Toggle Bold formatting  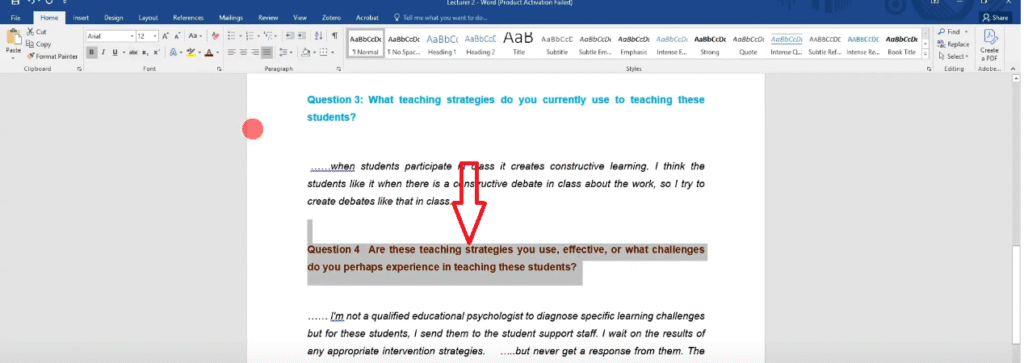point(92,52)
